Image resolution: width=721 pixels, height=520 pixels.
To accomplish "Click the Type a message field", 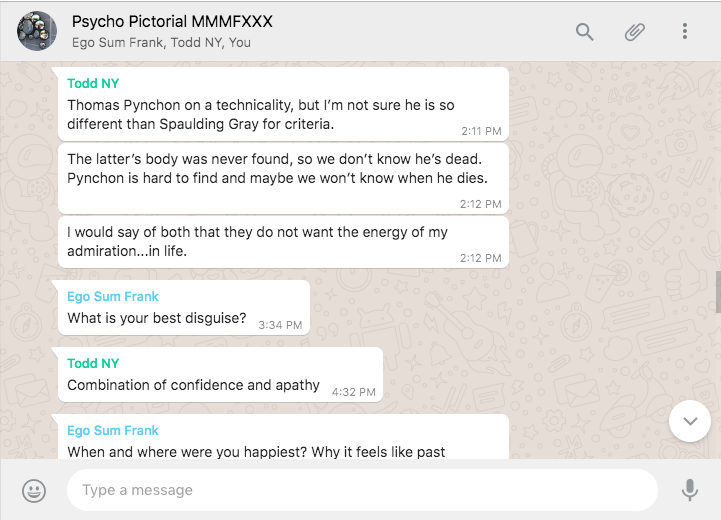I will (360, 490).
